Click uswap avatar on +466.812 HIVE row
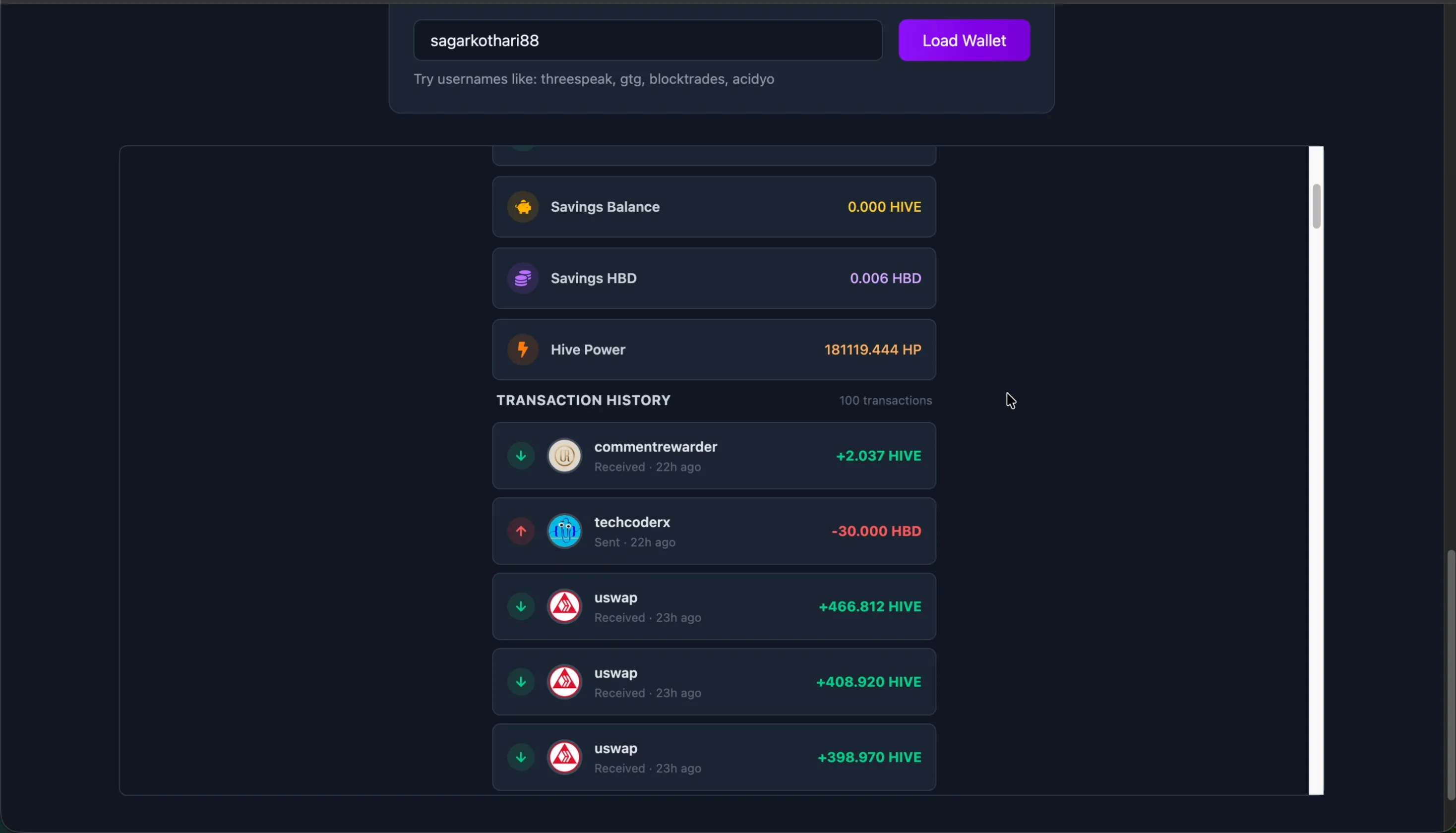Viewport: 1456px width, 833px height. coord(565,606)
